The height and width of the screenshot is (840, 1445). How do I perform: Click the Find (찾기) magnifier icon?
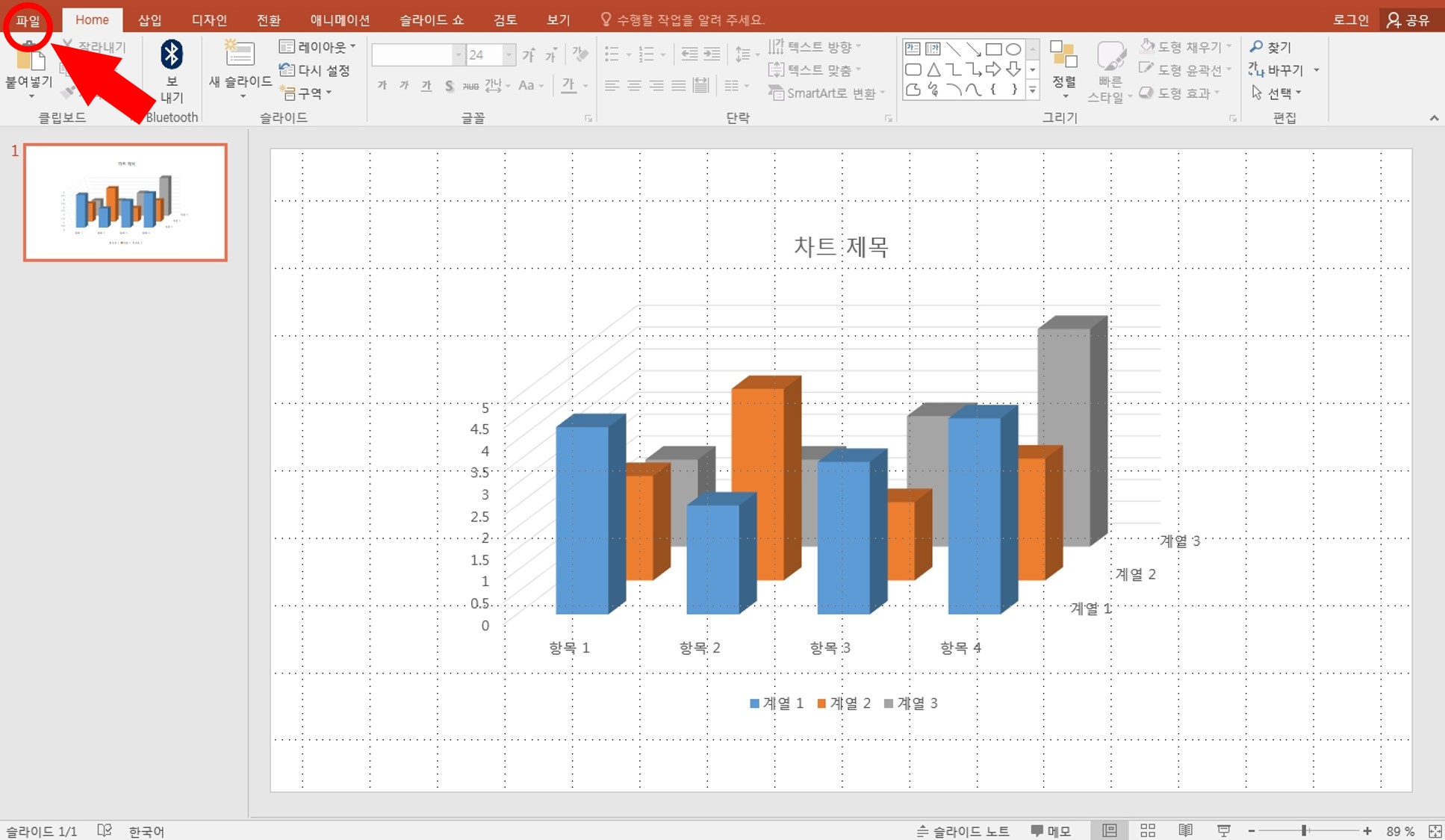click(x=1256, y=47)
